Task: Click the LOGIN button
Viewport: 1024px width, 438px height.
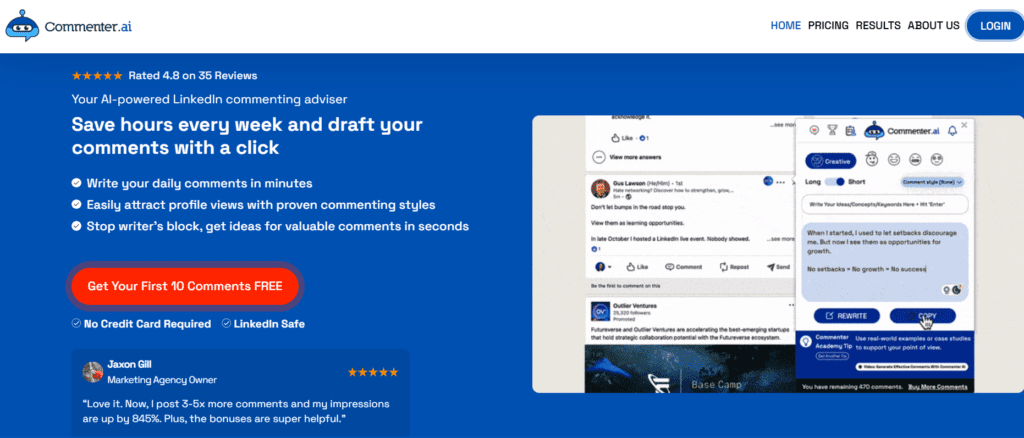Action: (995, 25)
